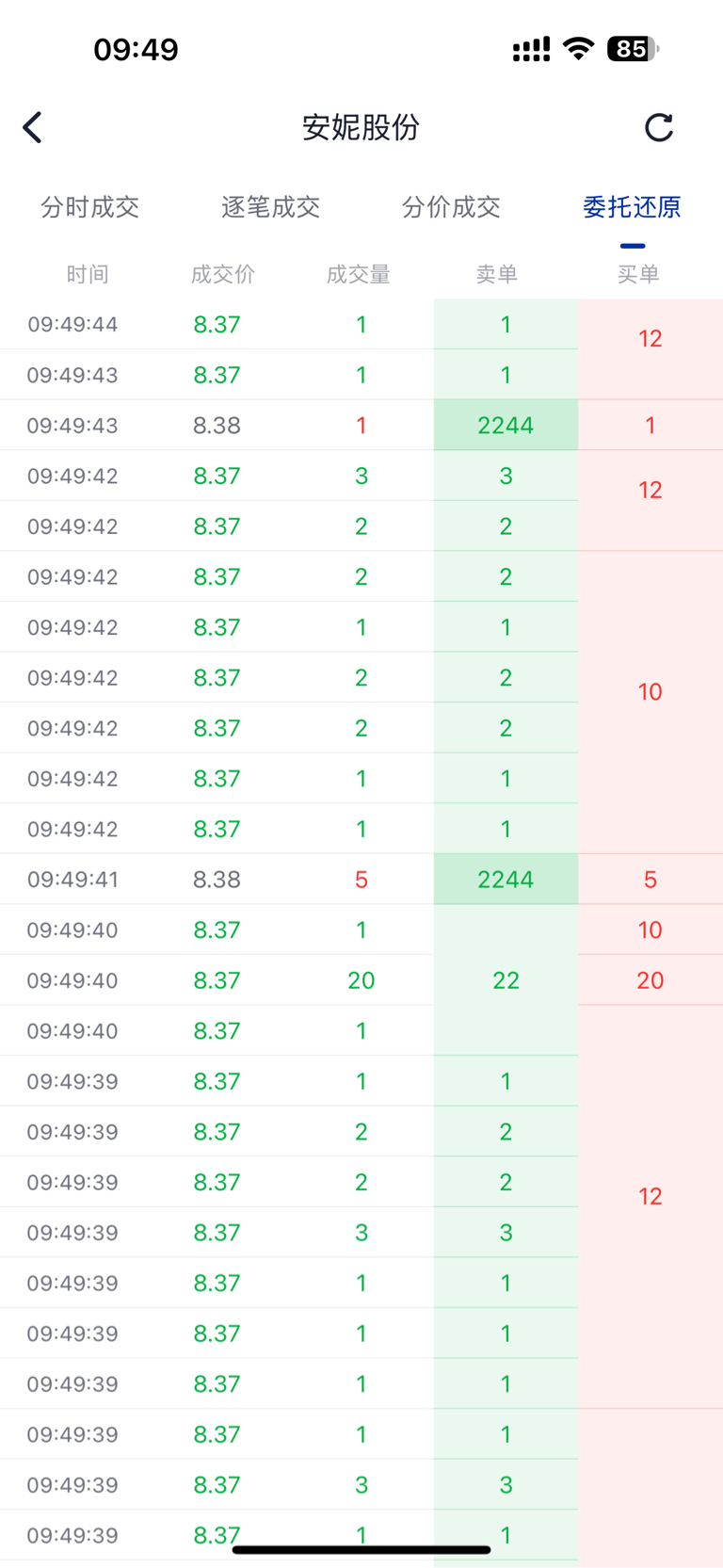The image size is (723, 1568).
Task: Tap the cellular signal bars icon
Action: click(531, 50)
